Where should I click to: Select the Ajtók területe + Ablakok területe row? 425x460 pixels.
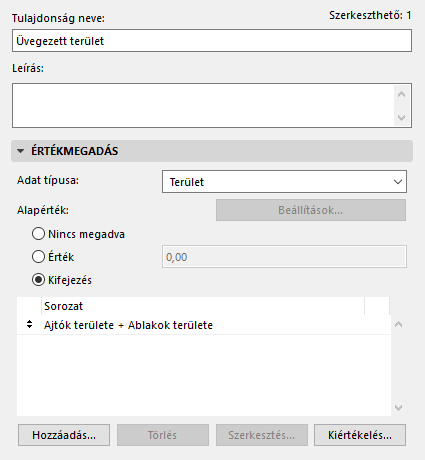tap(203, 325)
